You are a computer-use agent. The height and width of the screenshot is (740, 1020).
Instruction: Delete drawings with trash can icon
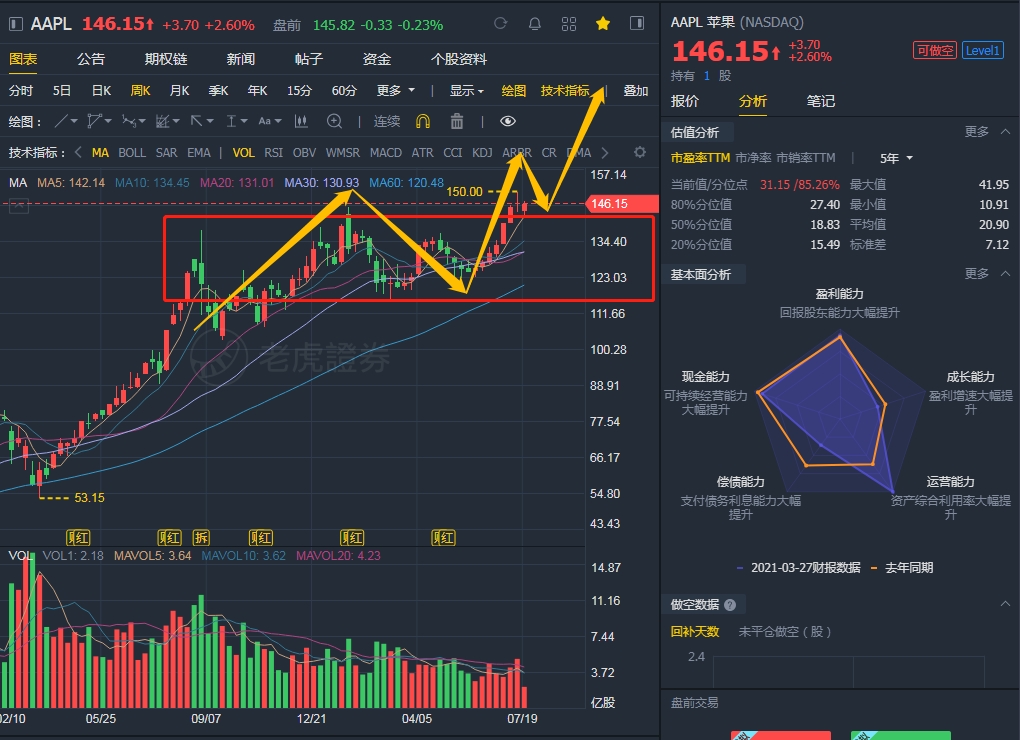tap(457, 121)
